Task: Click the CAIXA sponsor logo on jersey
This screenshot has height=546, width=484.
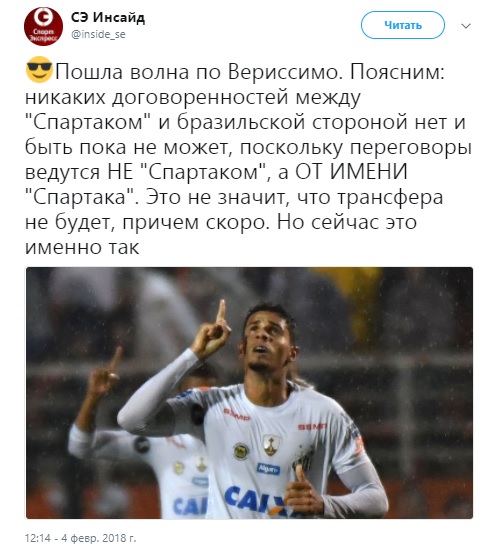Action: pos(259,500)
